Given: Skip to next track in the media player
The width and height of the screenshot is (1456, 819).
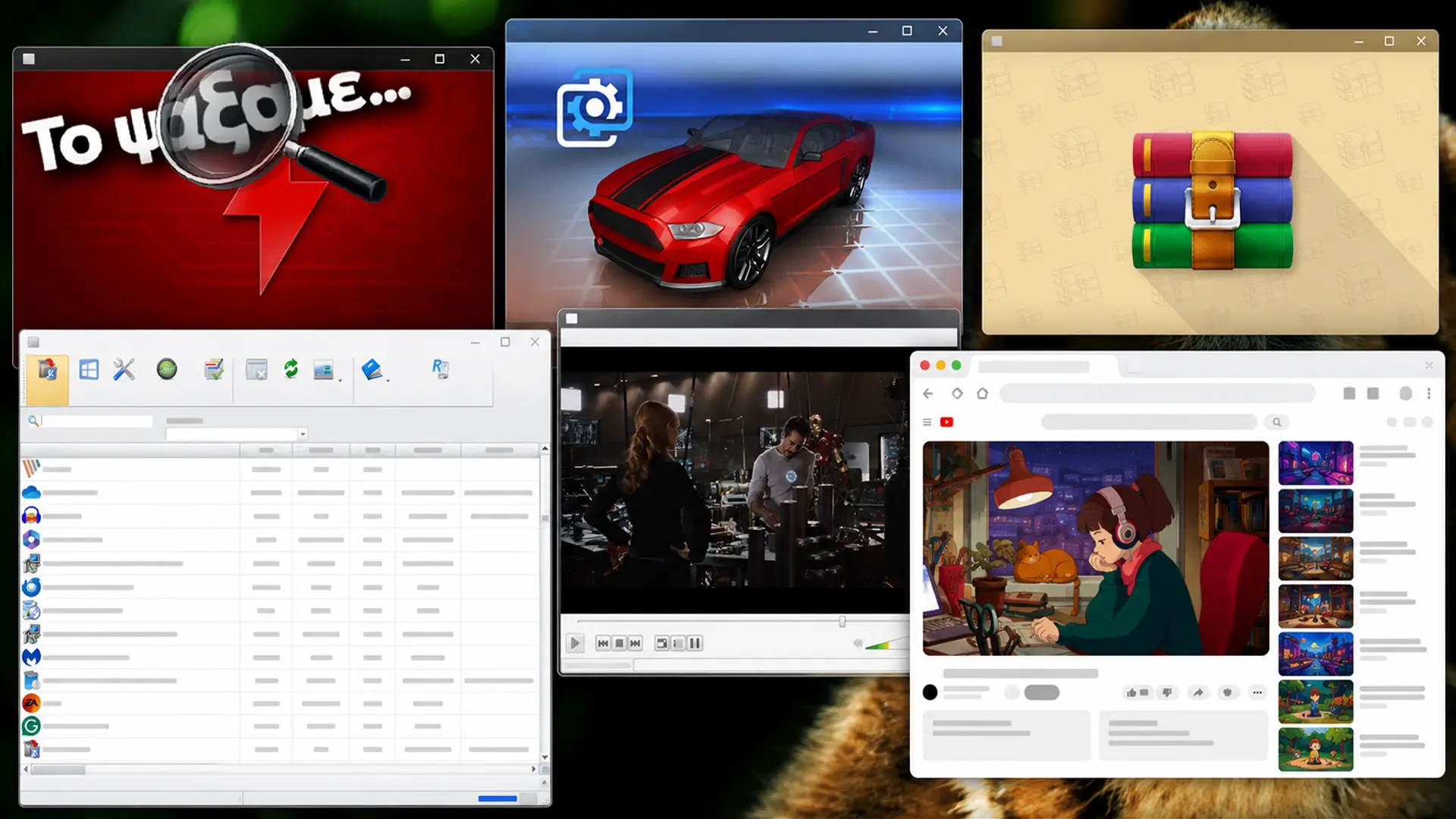Looking at the screenshot, I should click(x=635, y=644).
